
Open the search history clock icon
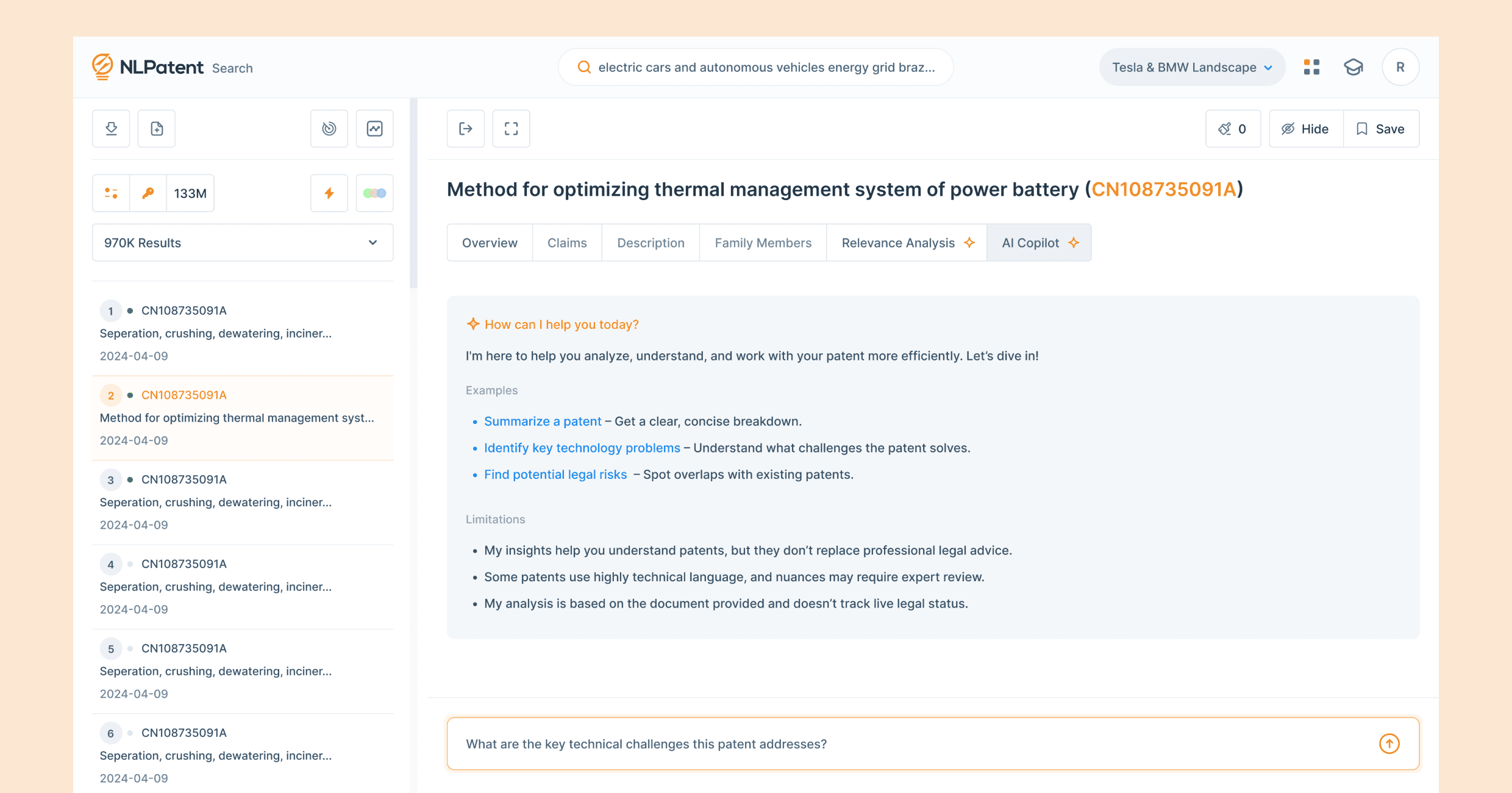point(329,129)
